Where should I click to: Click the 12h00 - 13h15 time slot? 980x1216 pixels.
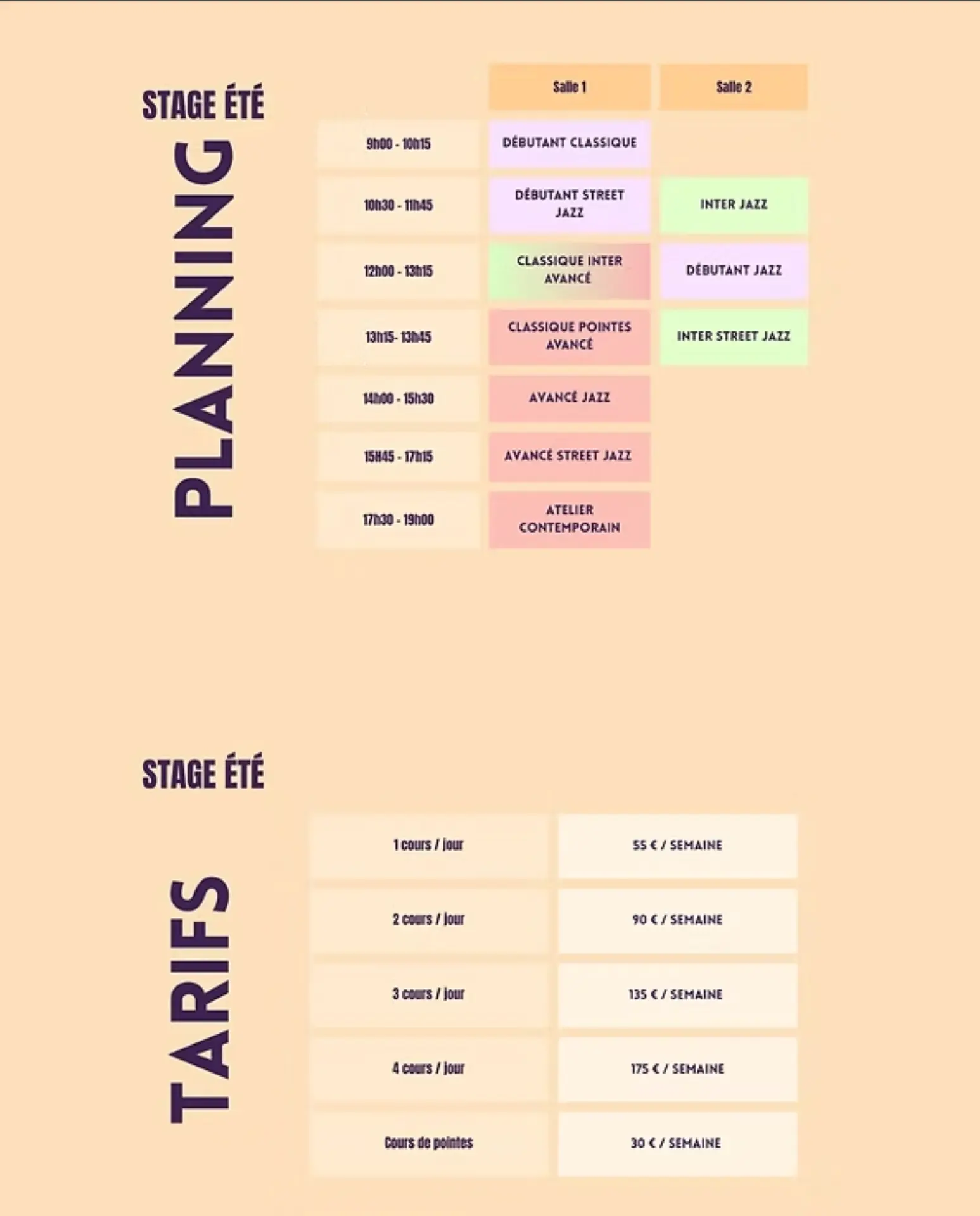(x=398, y=271)
